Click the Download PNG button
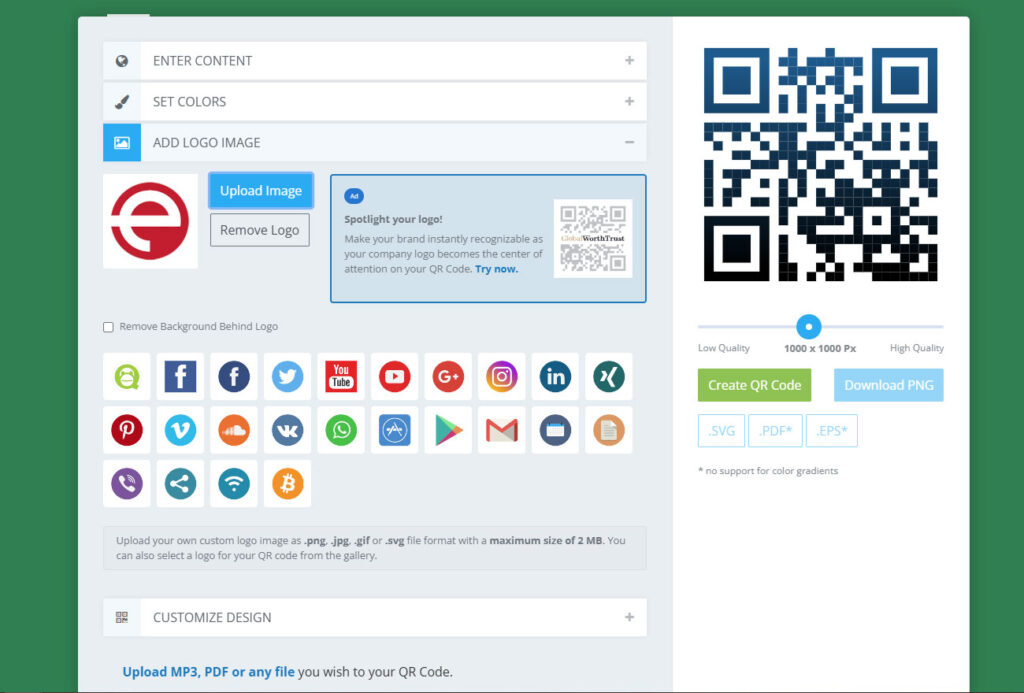Image resolution: width=1024 pixels, height=693 pixels. (x=889, y=385)
